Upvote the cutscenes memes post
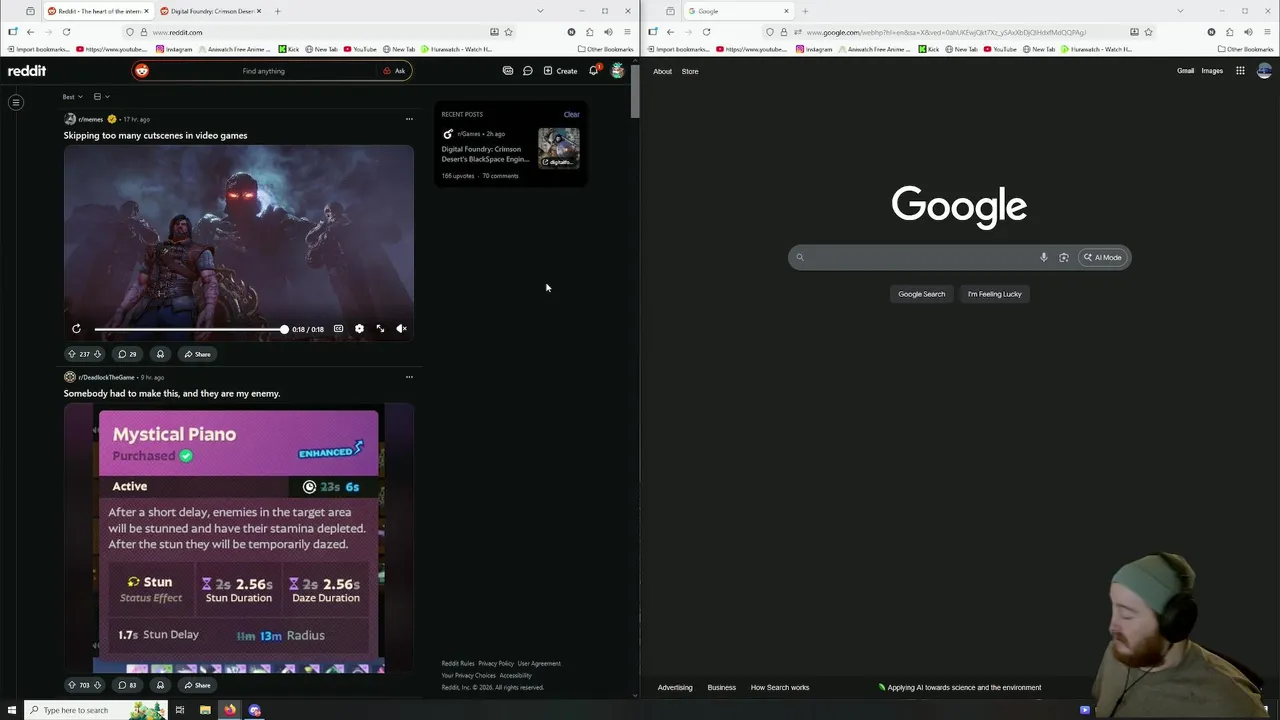The width and height of the screenshot is (1280, 720). 72,354
